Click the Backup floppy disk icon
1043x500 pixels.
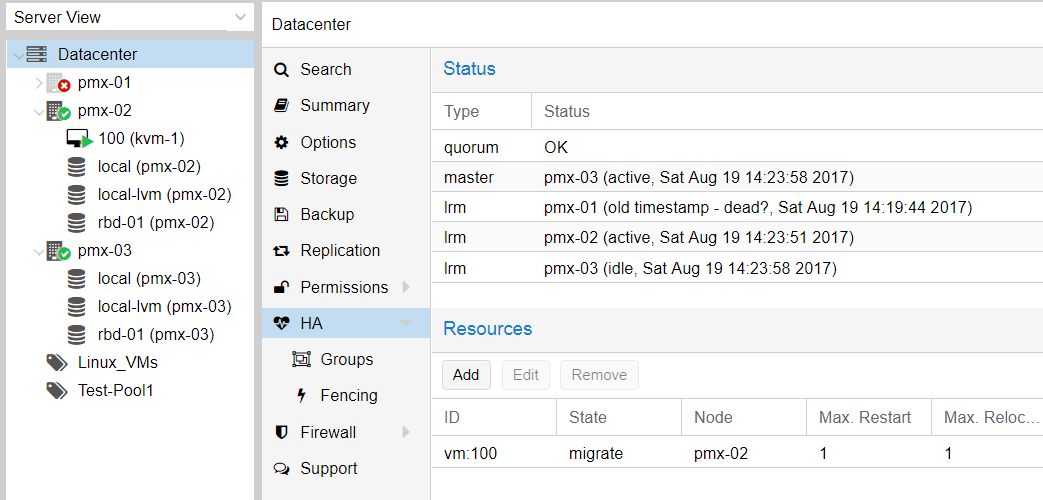click(281, 215)
